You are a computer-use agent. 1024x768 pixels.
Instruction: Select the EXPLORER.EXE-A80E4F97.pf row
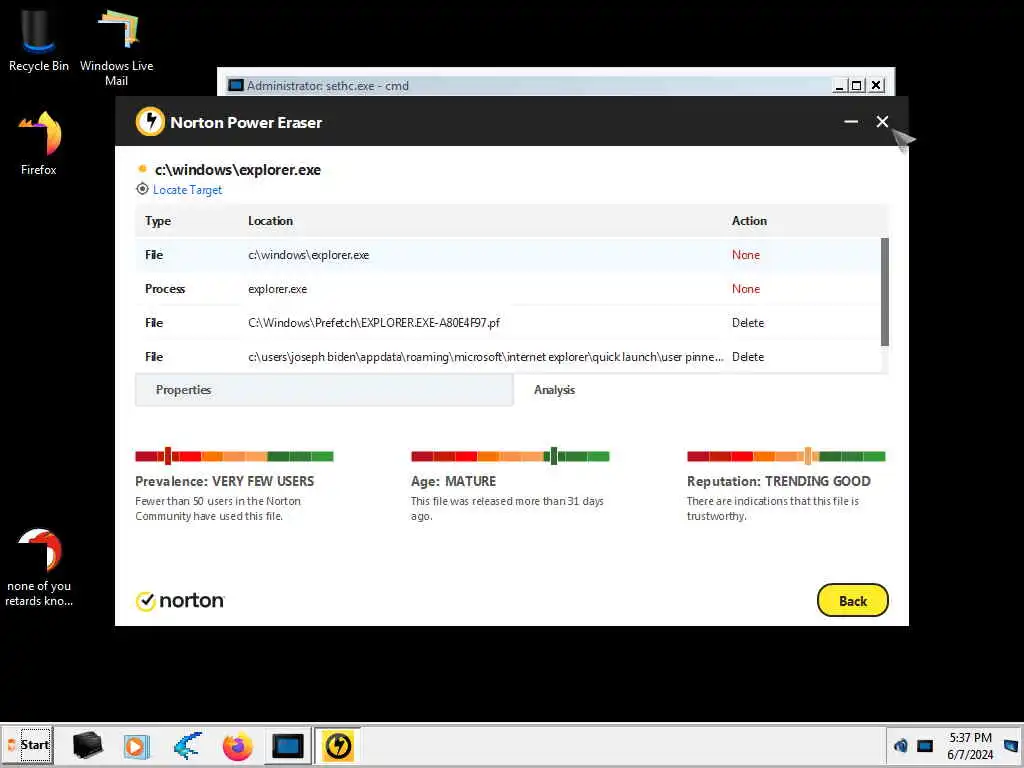tap(508, 323)
